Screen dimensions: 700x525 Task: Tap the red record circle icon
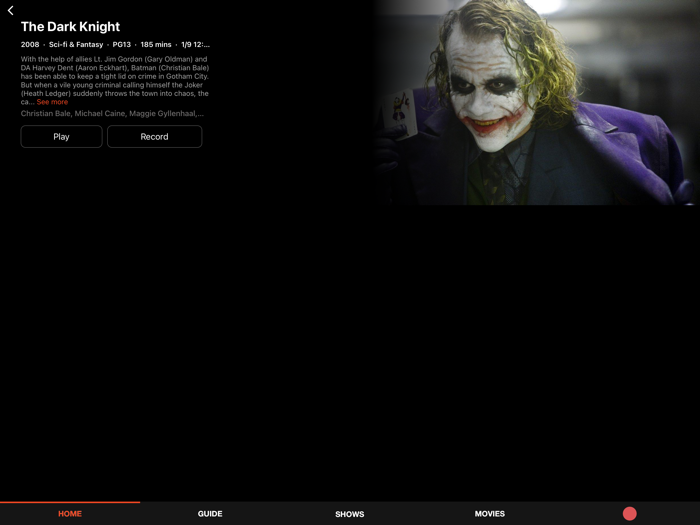[x=629, y=513]
